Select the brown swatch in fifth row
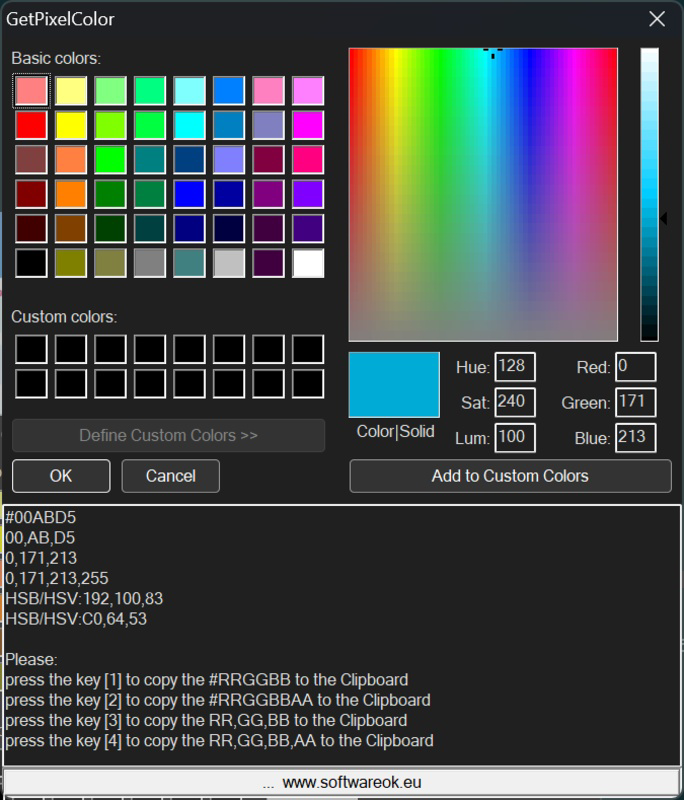This screenshot has width=684, height=800. click(x=71, y=229)
